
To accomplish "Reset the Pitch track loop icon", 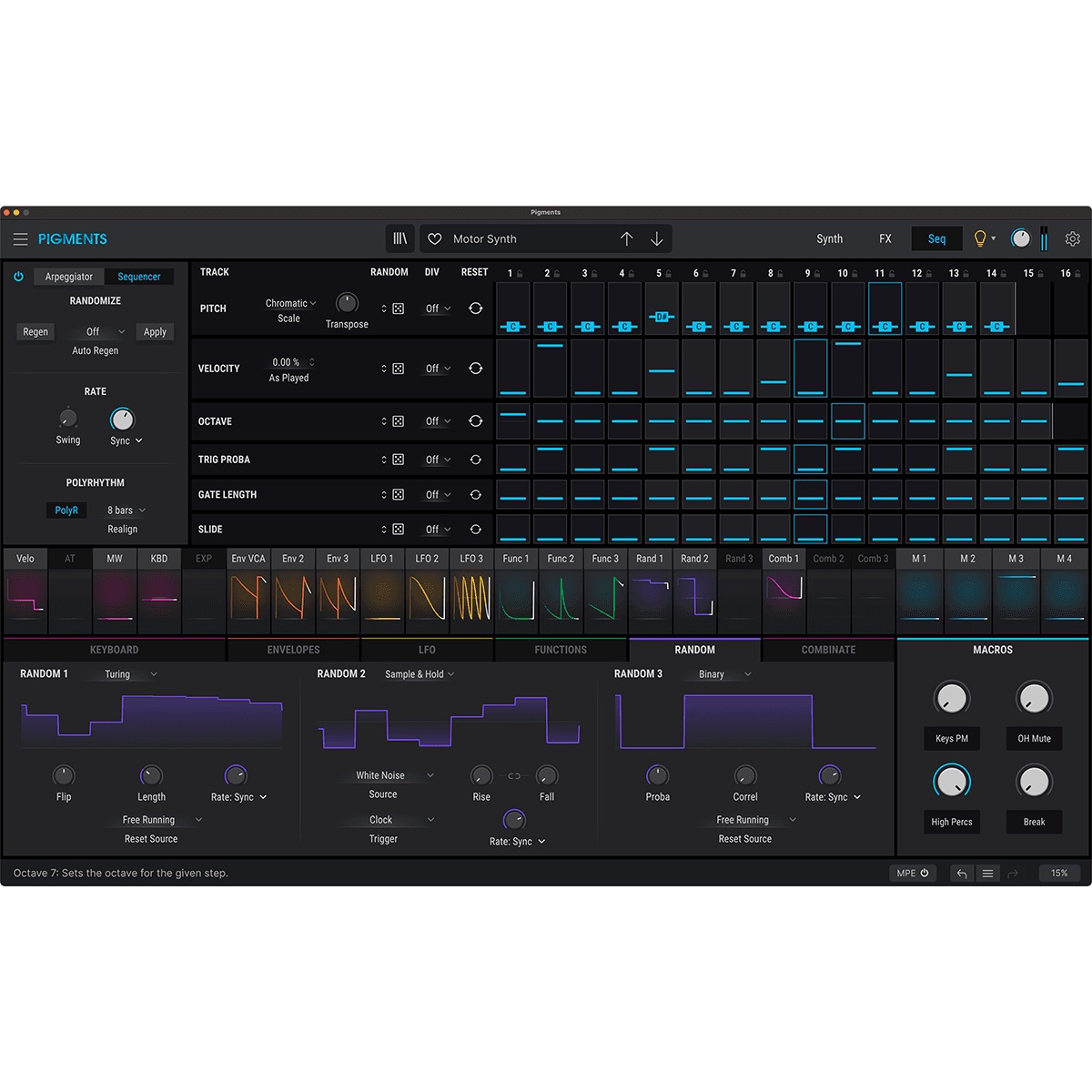I will 475,308.
